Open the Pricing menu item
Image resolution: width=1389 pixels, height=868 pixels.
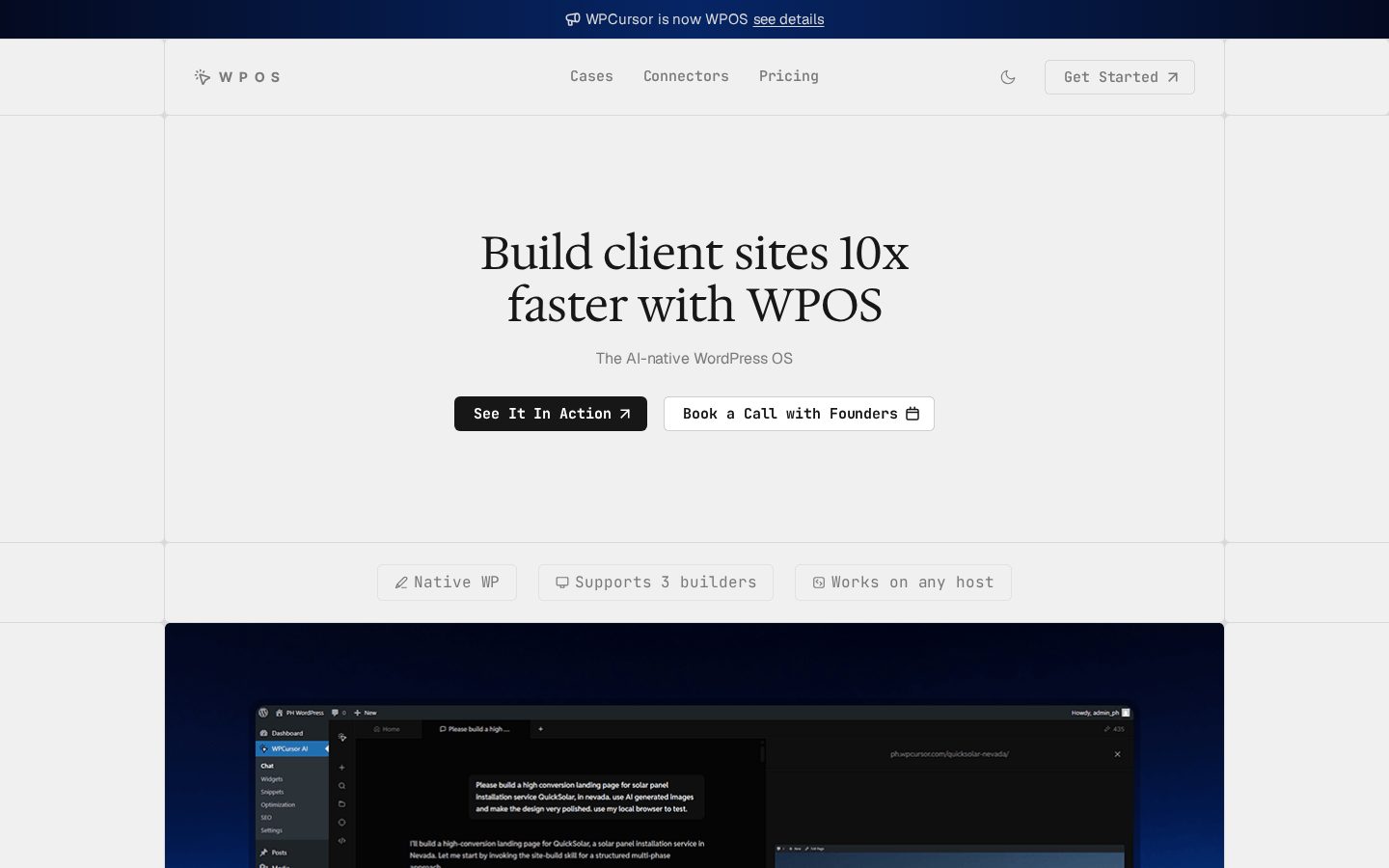(788, 76)
